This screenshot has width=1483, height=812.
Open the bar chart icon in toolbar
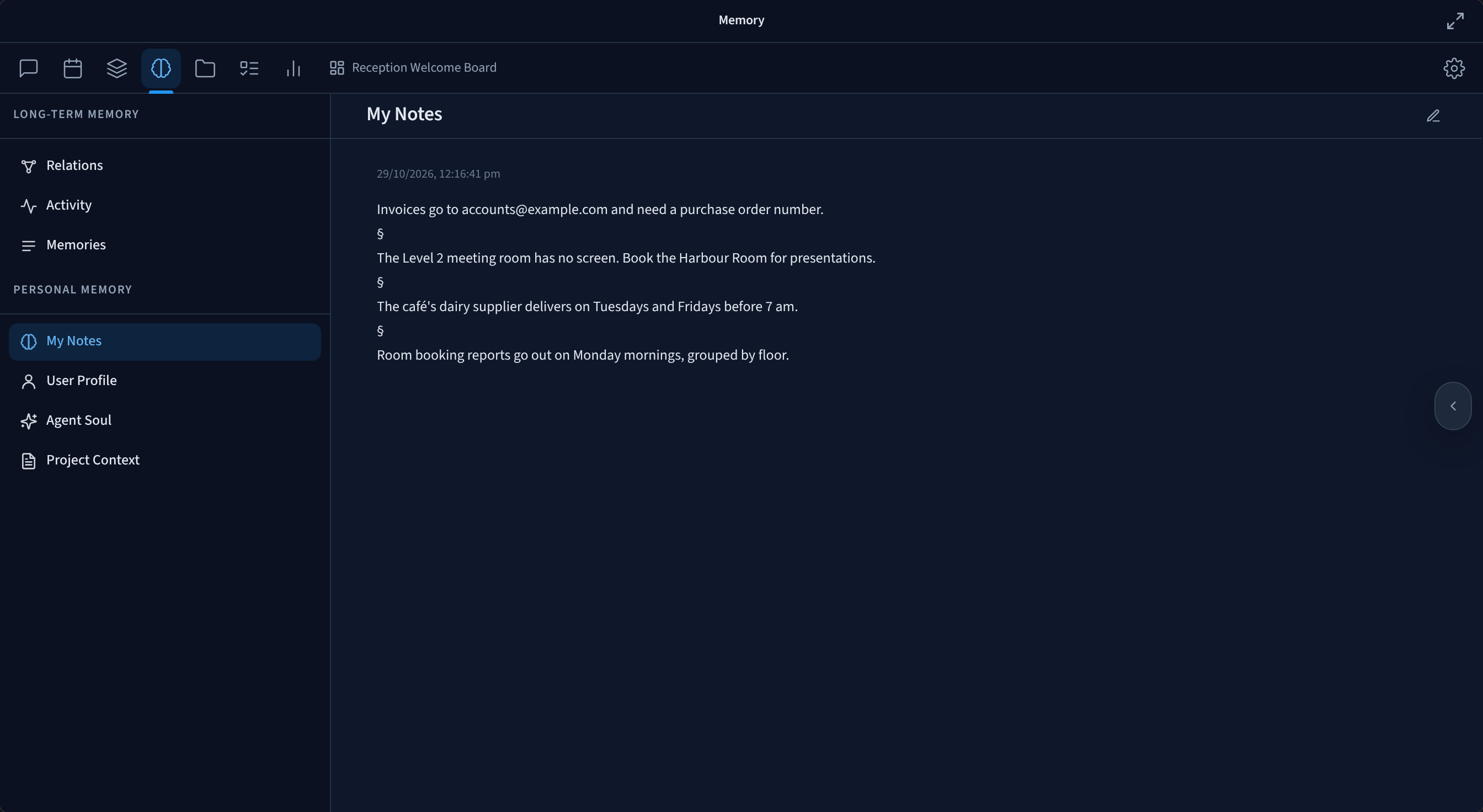coord(294,68)
